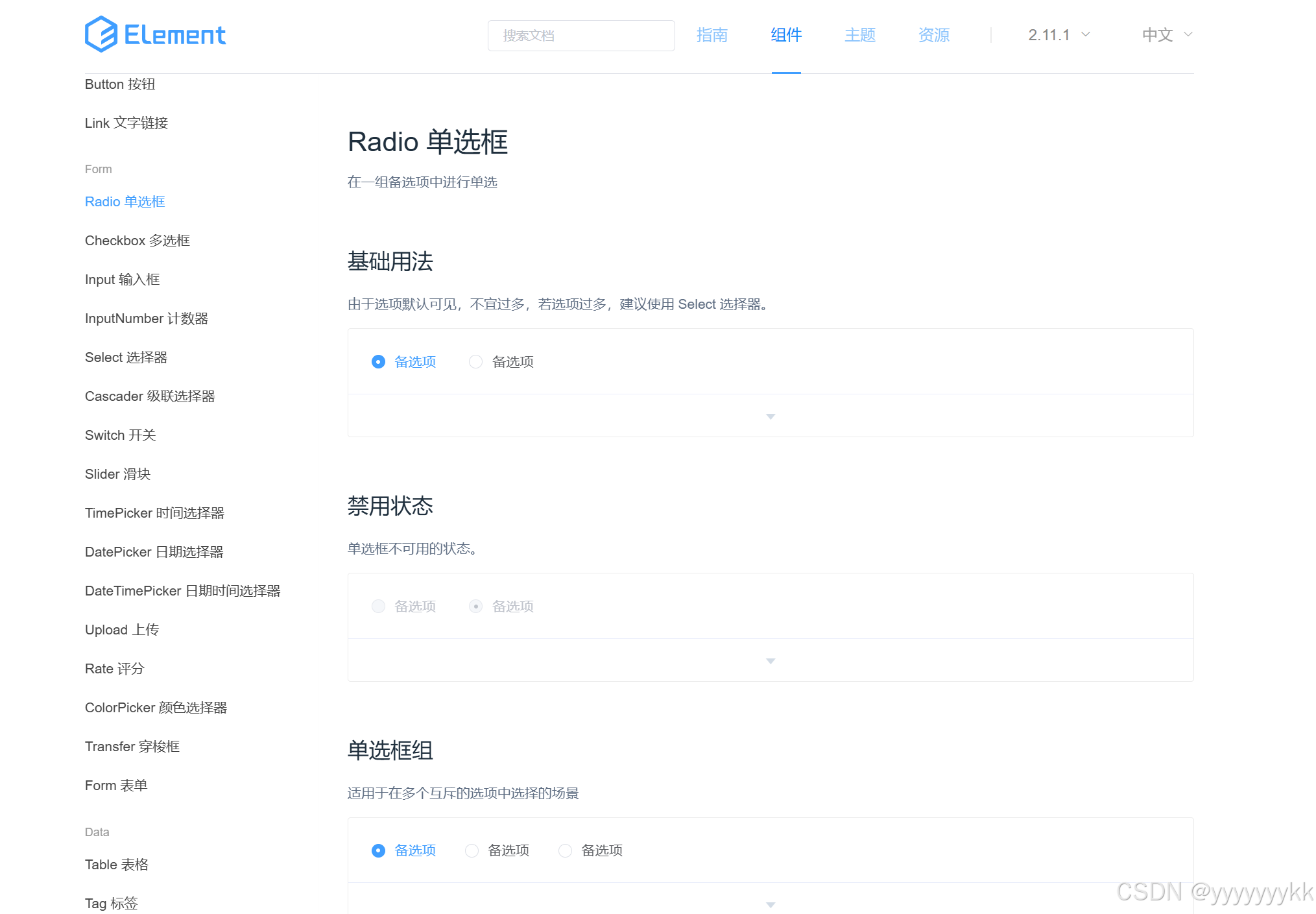Click the Element logo
The image size is (1316, 914).
[155, 34]
